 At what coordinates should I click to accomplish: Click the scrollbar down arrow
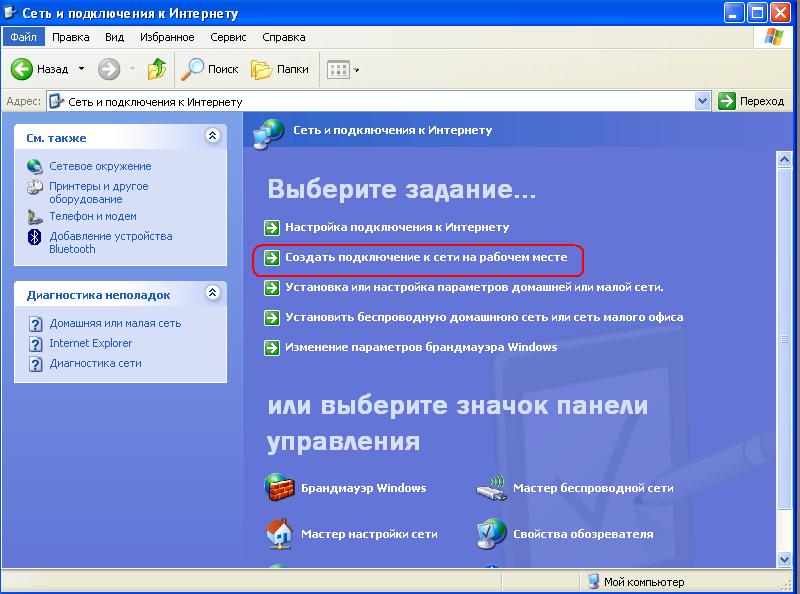point(784,560)
